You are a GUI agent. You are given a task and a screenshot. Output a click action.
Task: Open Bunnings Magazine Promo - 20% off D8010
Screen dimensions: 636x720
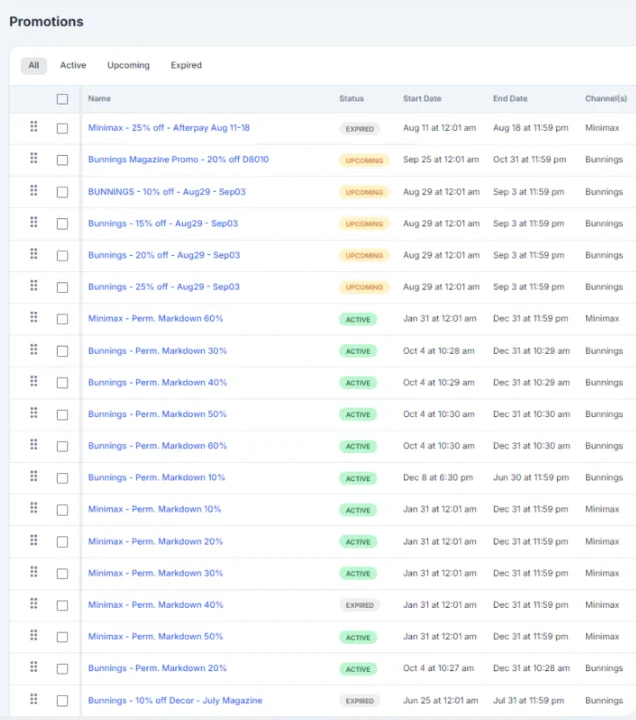click(178, 159)
